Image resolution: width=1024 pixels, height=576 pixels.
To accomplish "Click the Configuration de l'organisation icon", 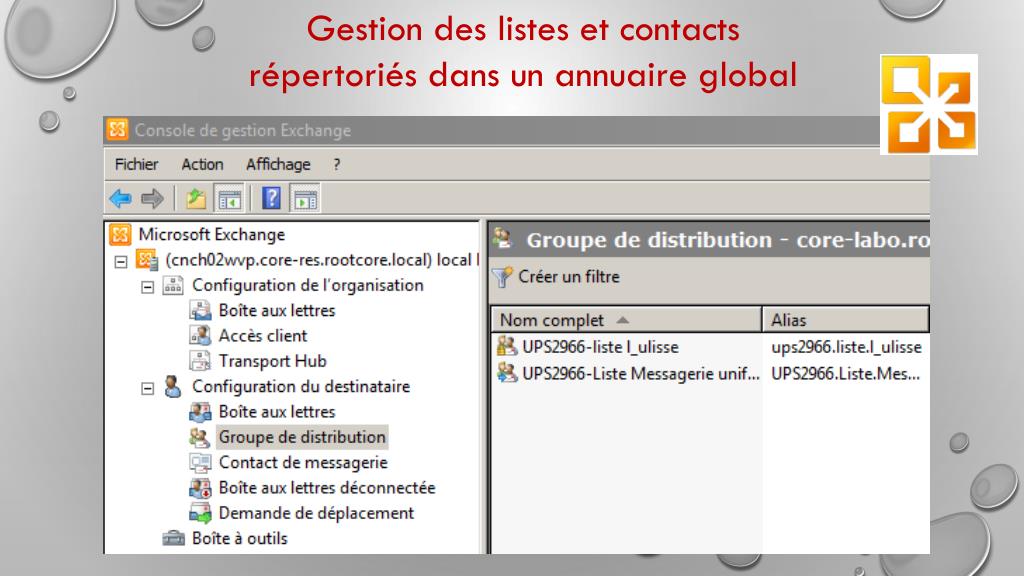I will [x=173, y=285].
